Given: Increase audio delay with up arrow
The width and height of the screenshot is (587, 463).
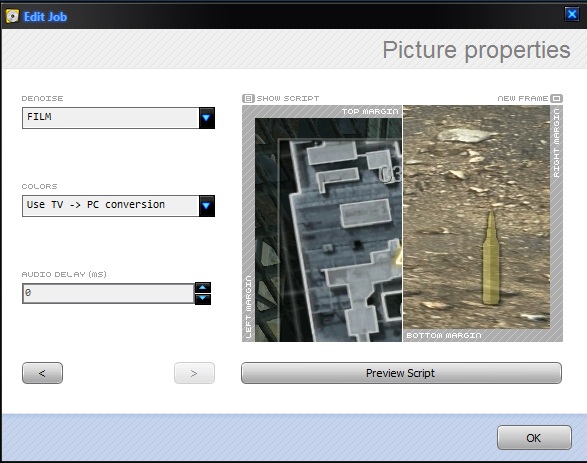Looking at the screenshot, I should (x=203, y=287).
